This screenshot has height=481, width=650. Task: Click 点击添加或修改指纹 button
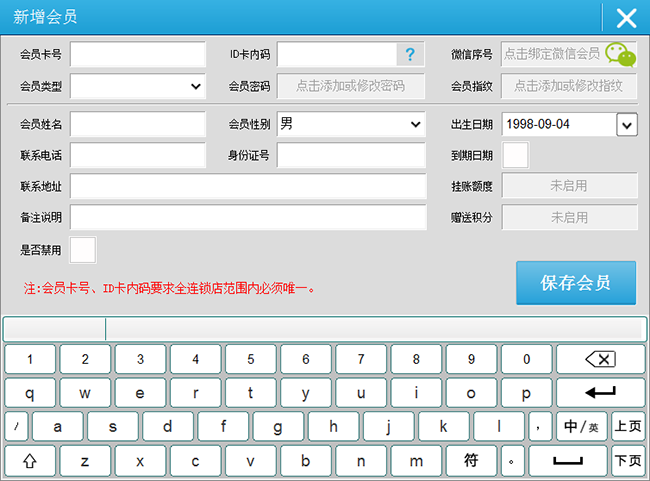pyautogui.click(x=568, y=87)
